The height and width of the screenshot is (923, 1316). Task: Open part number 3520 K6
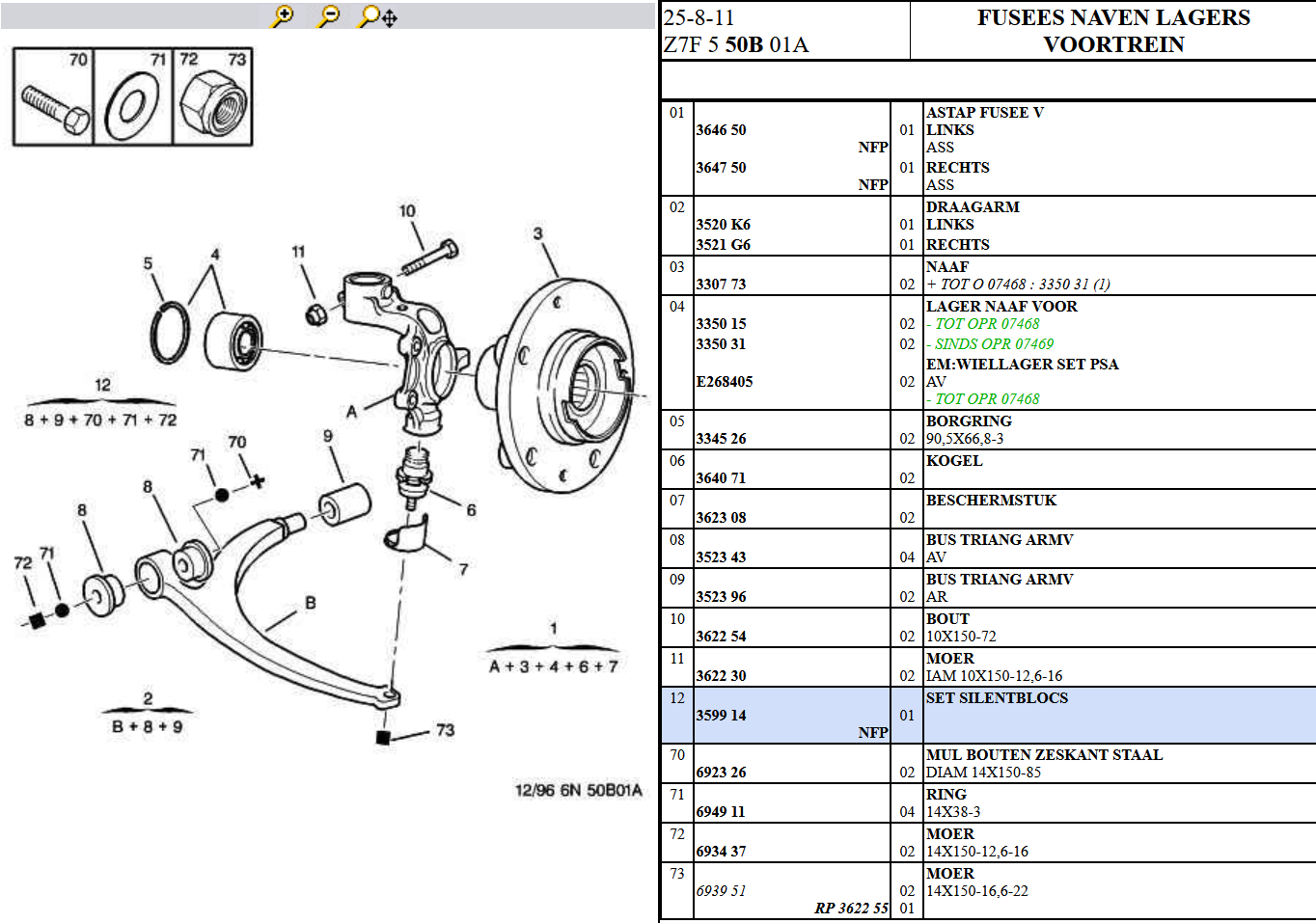pos(723,225)
